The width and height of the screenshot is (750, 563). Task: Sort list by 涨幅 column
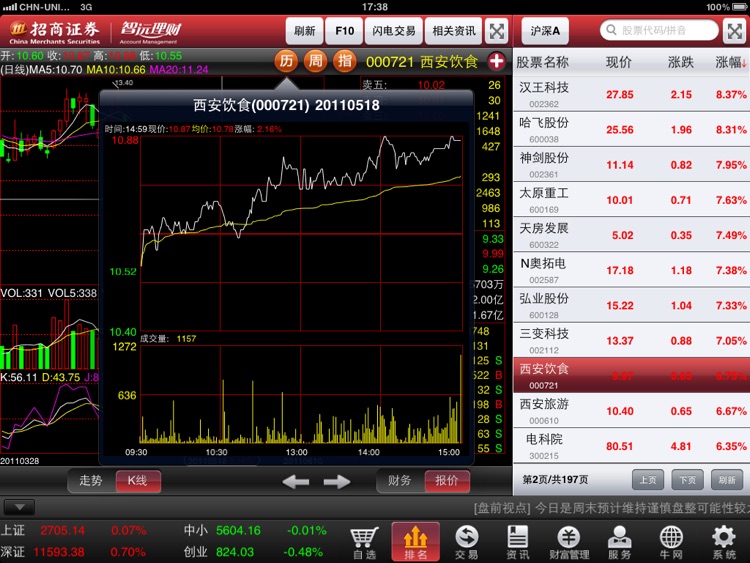[731, 62]
